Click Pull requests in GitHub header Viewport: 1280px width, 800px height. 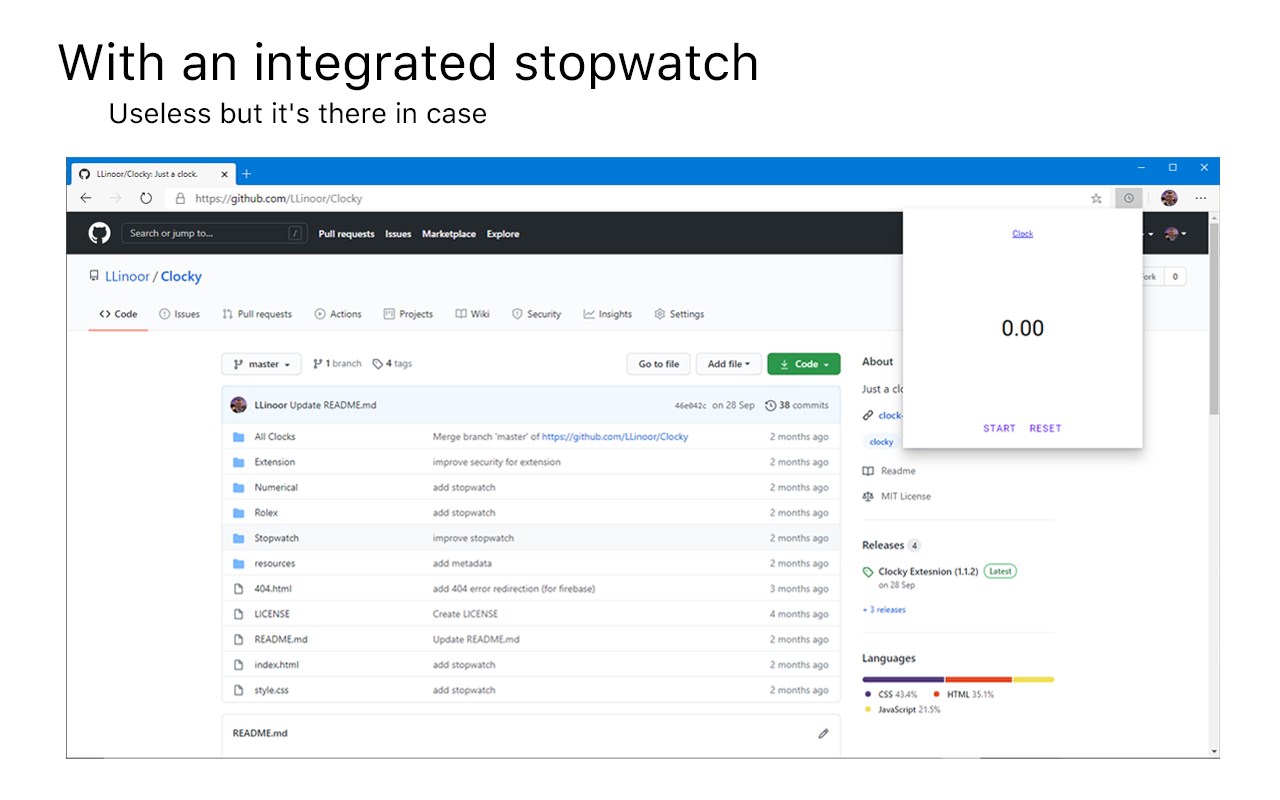[346, 234]
